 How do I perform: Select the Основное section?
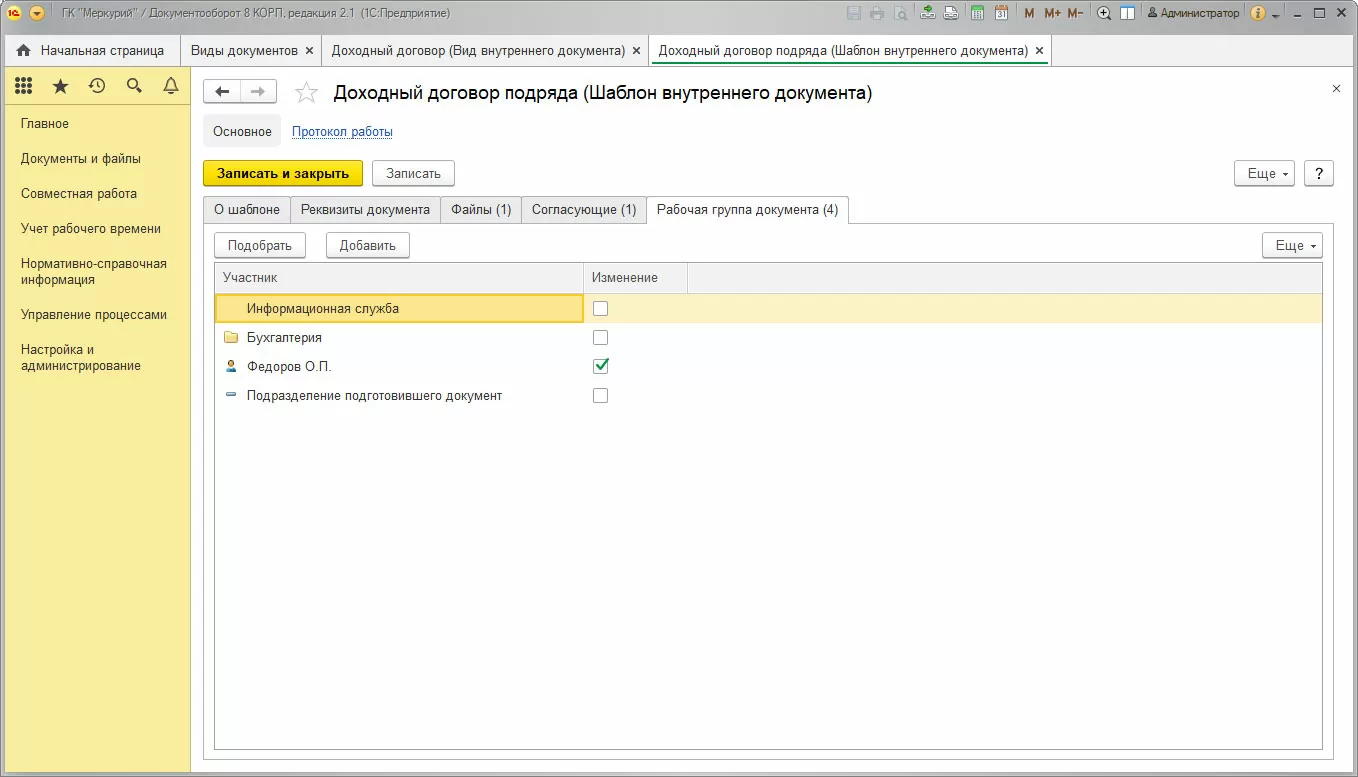click(242, 131)
